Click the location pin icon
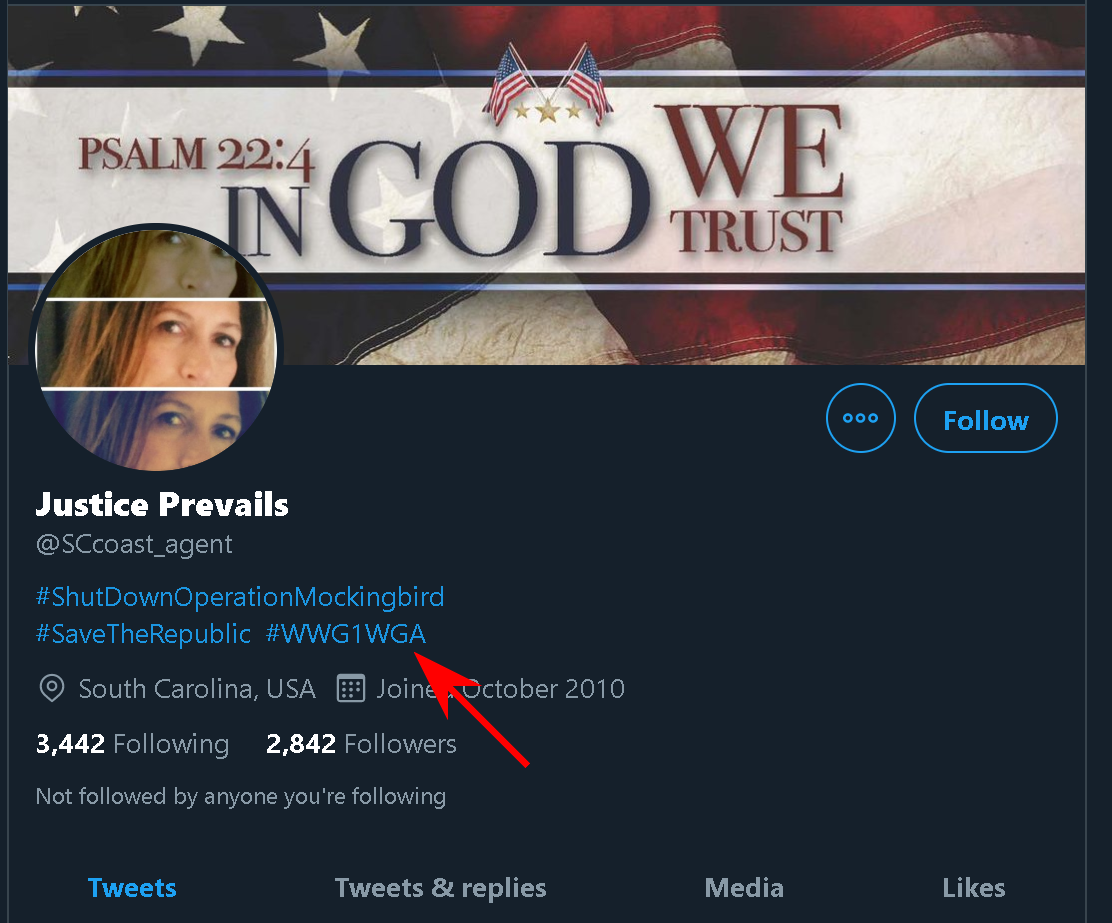 coord(50,689)
